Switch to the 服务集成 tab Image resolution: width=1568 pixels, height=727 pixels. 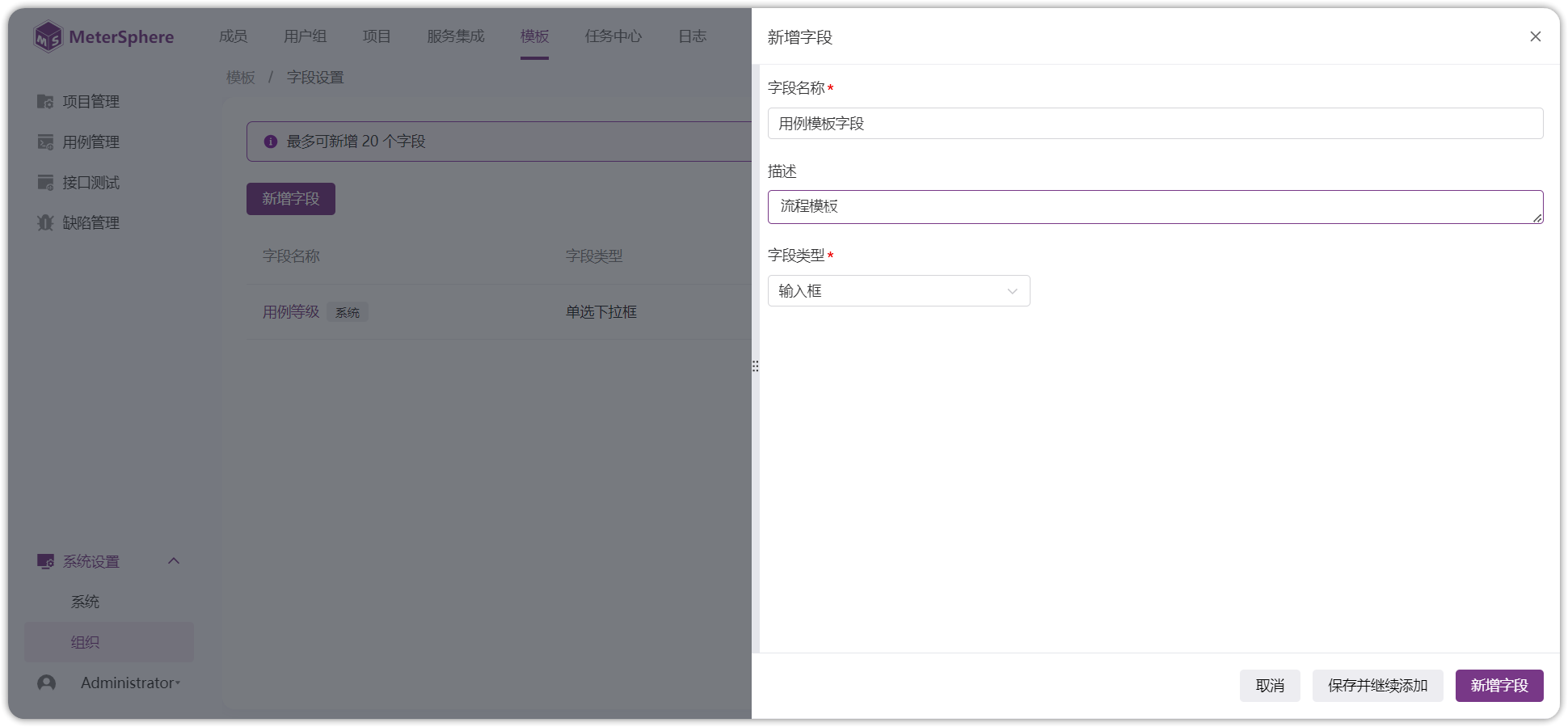456,36
